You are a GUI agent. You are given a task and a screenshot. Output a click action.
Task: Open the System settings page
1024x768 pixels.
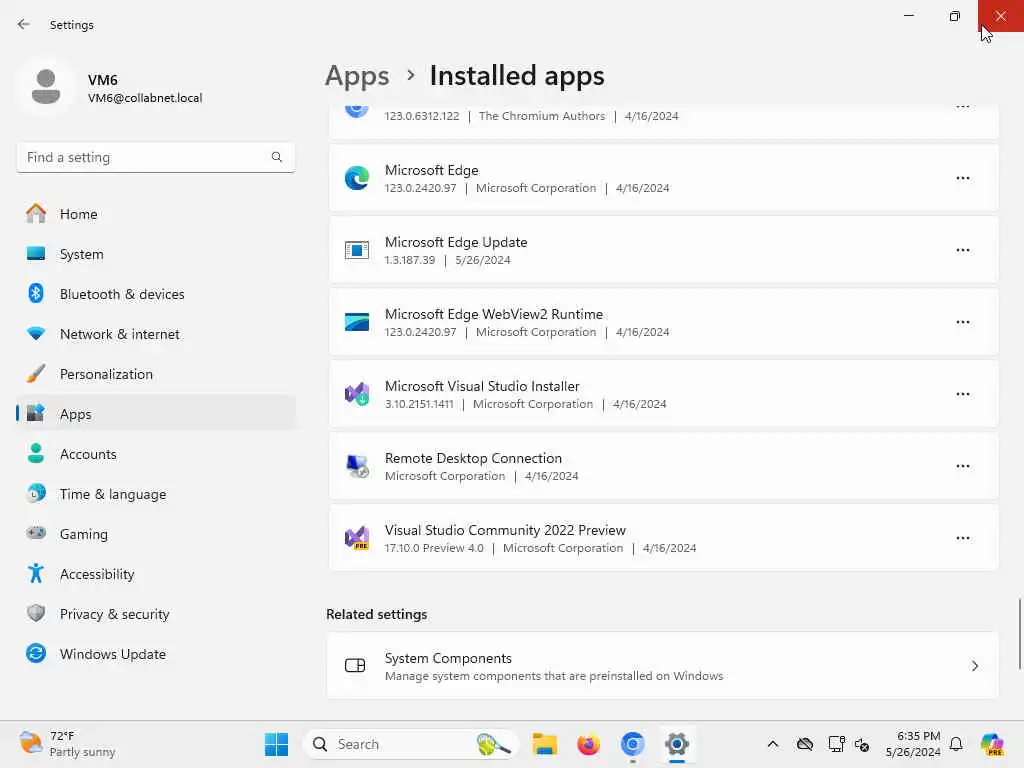click(155, 254)
